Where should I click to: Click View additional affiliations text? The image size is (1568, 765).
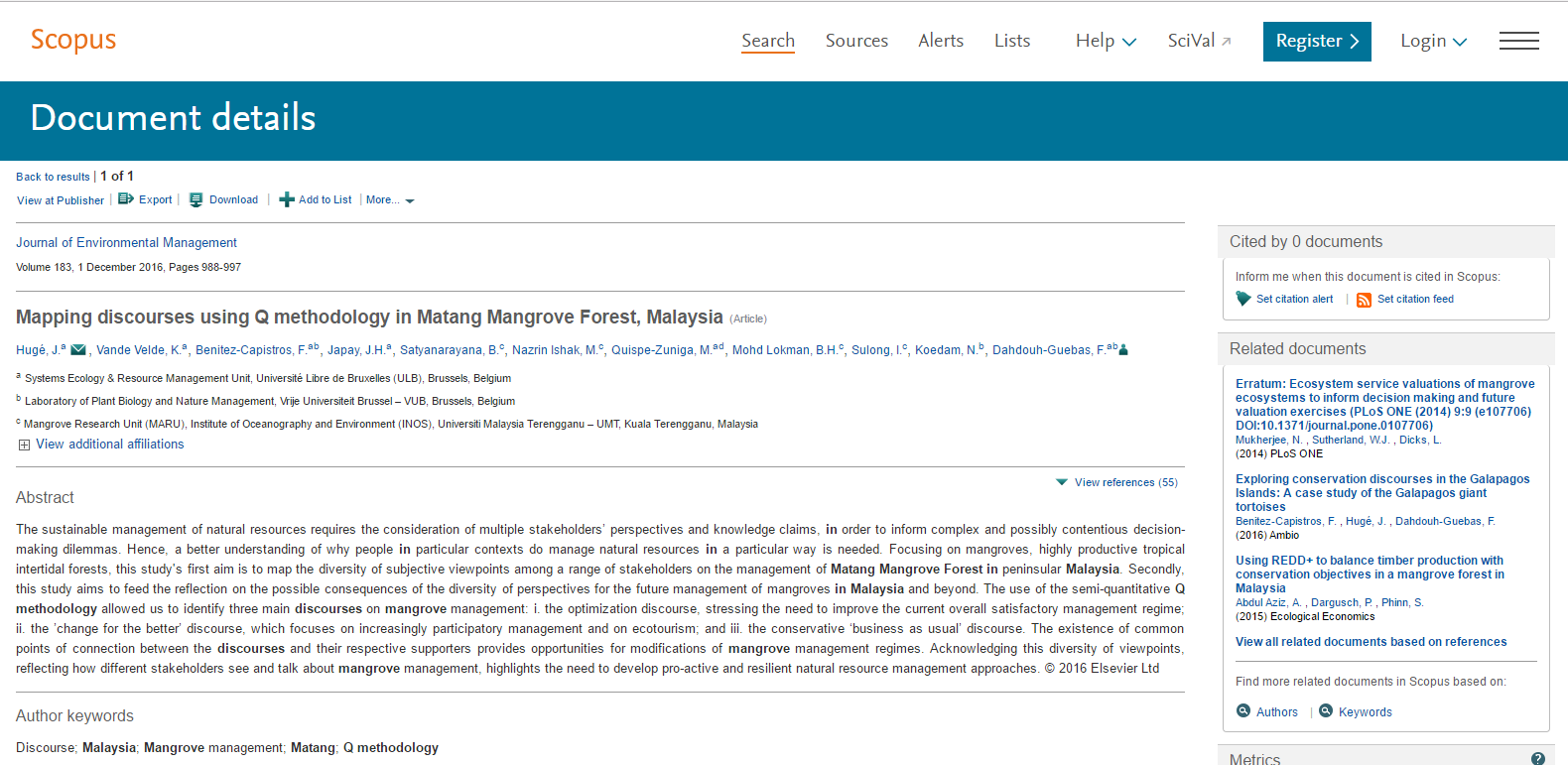(x=110, y=445)
